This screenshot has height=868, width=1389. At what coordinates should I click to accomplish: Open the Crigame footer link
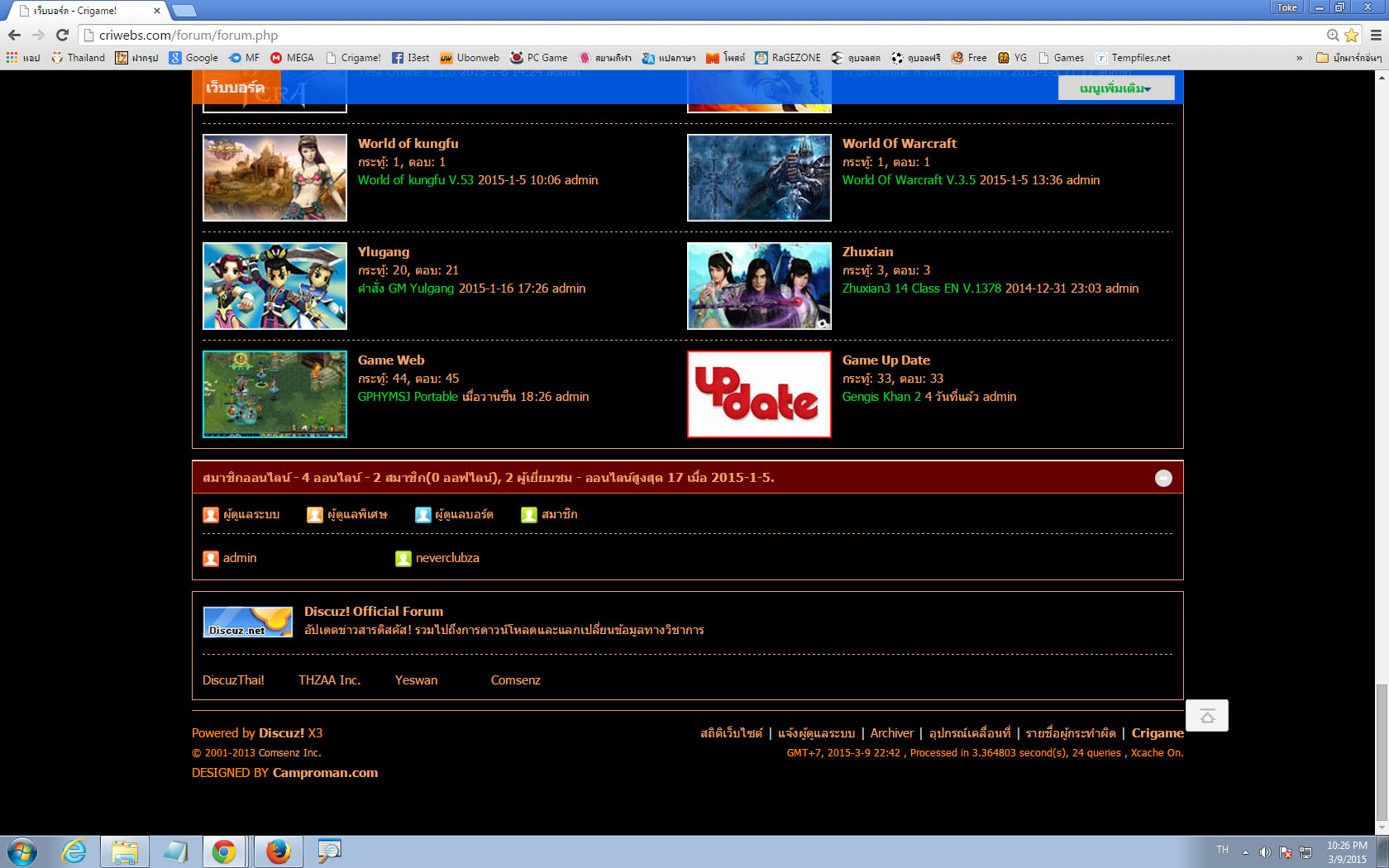1157,733
